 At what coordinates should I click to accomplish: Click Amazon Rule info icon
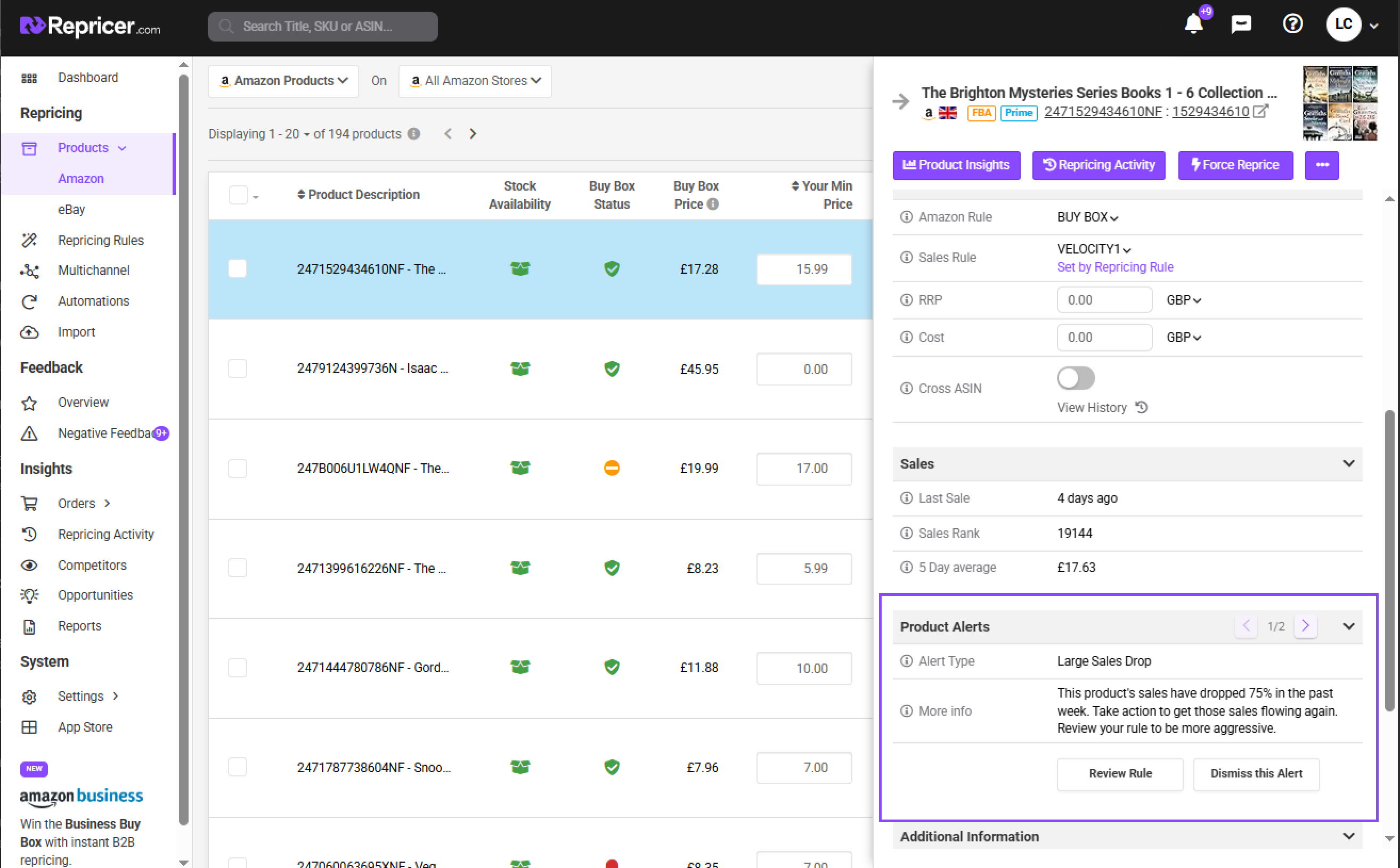[906, 217]
